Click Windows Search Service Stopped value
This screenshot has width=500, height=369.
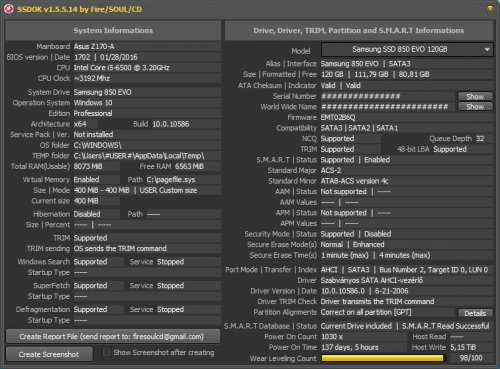coord(170,262)
